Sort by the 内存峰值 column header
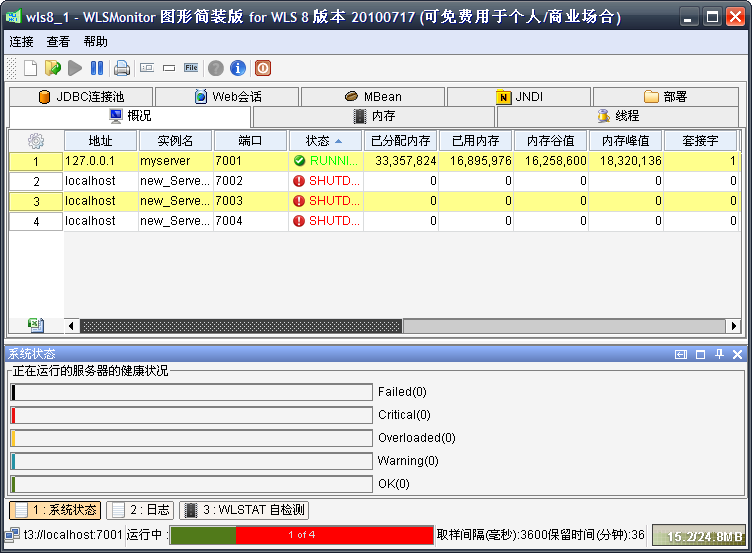This screenshot has height=553, width=752. [625, 141]
